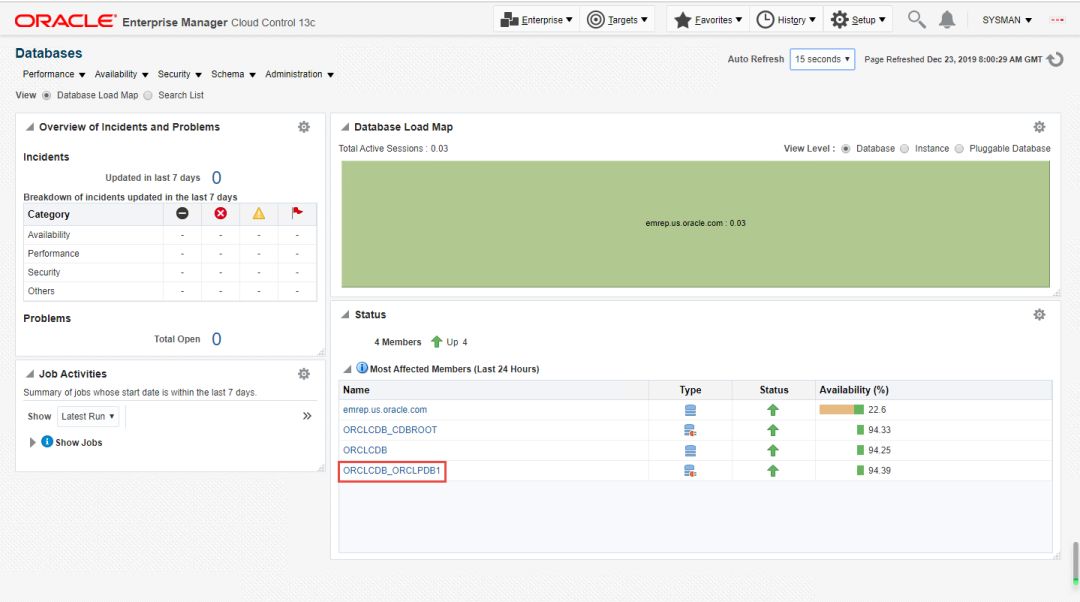The image size is (1080, 602).
Task: Click the search magnifier icon in header
Action: [916, 20]
